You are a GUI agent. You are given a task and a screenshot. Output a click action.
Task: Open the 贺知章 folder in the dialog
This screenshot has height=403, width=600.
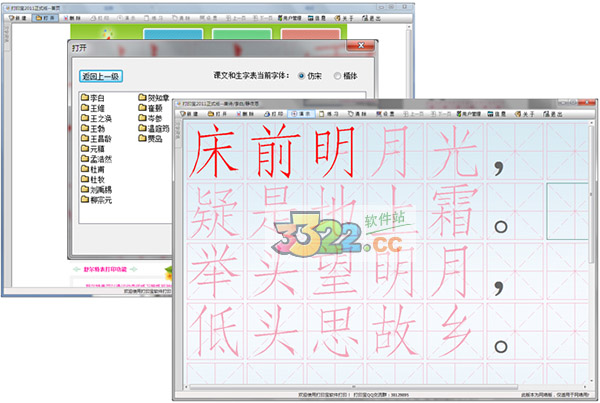point(154,98)
